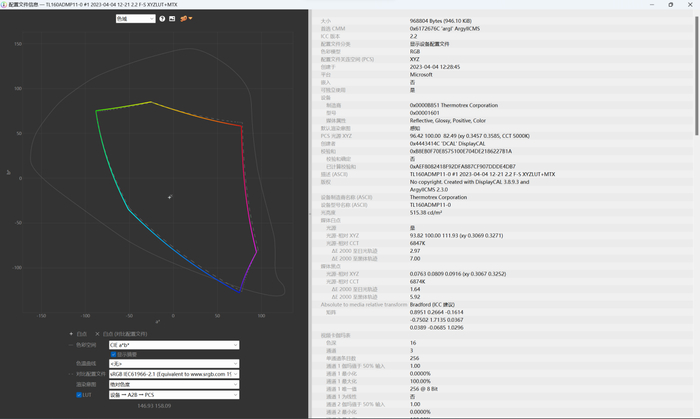
Task: Open the 设备 → A2B → PCS direction dropdown
Action: 173,394
